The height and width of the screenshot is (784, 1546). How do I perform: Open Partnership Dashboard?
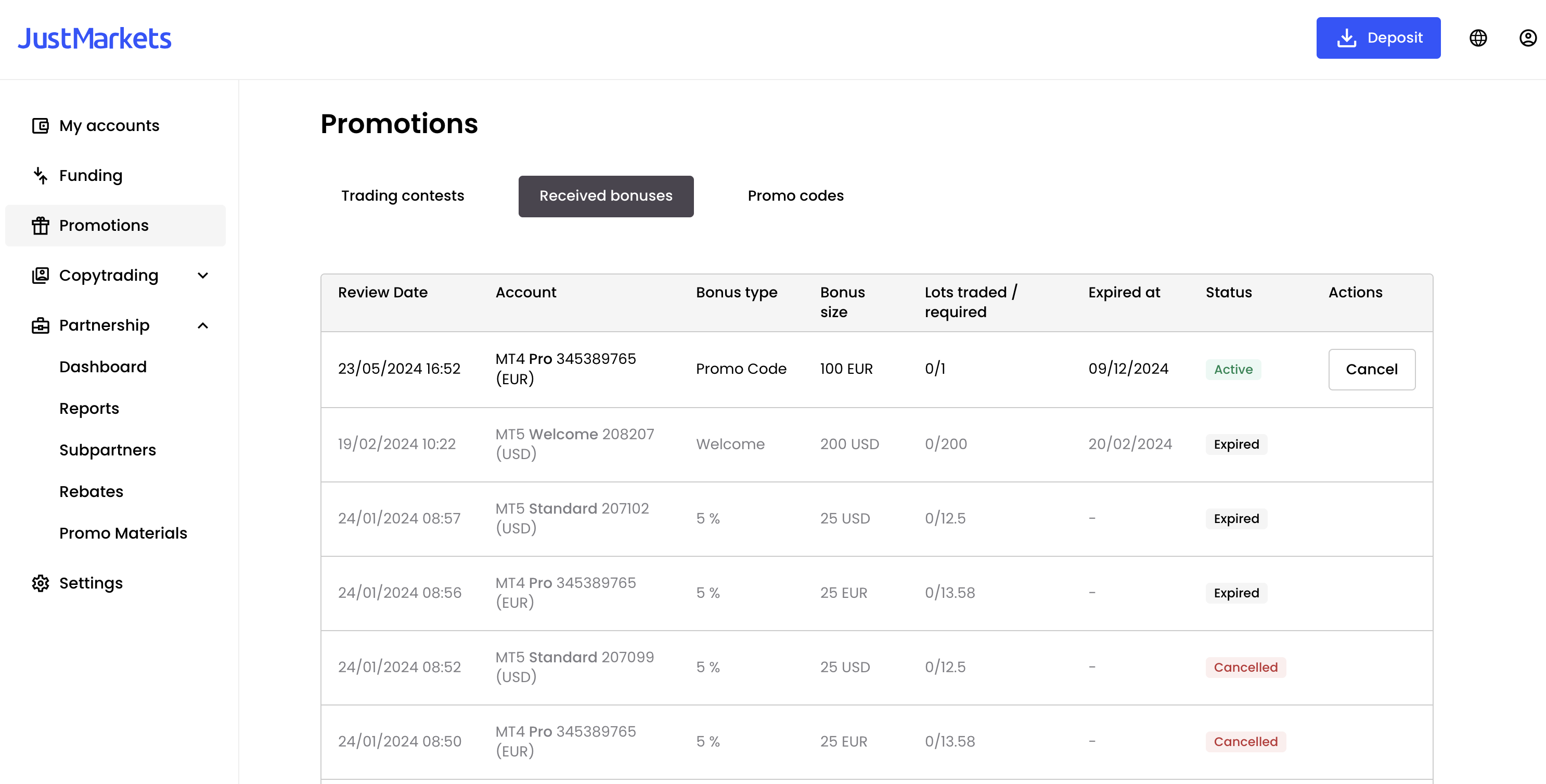[102, 367]
